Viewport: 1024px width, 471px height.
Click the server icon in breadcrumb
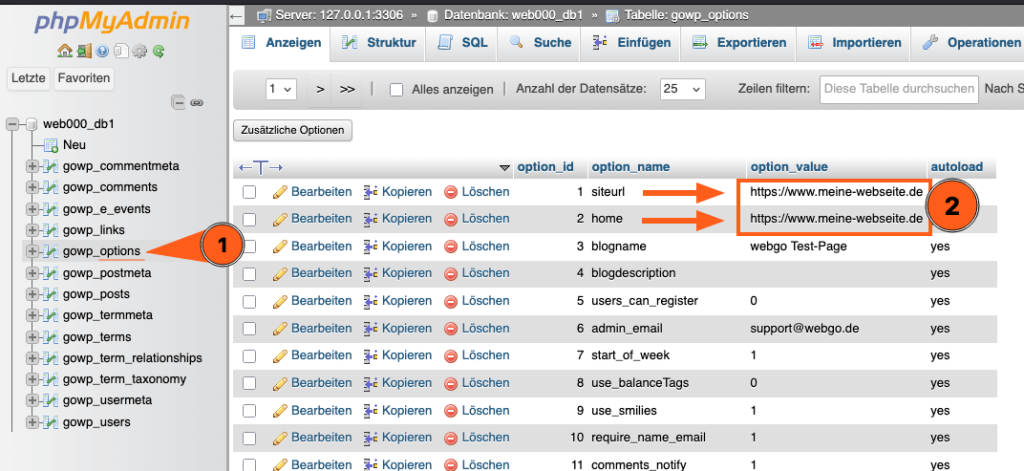(x=264, y=14)
